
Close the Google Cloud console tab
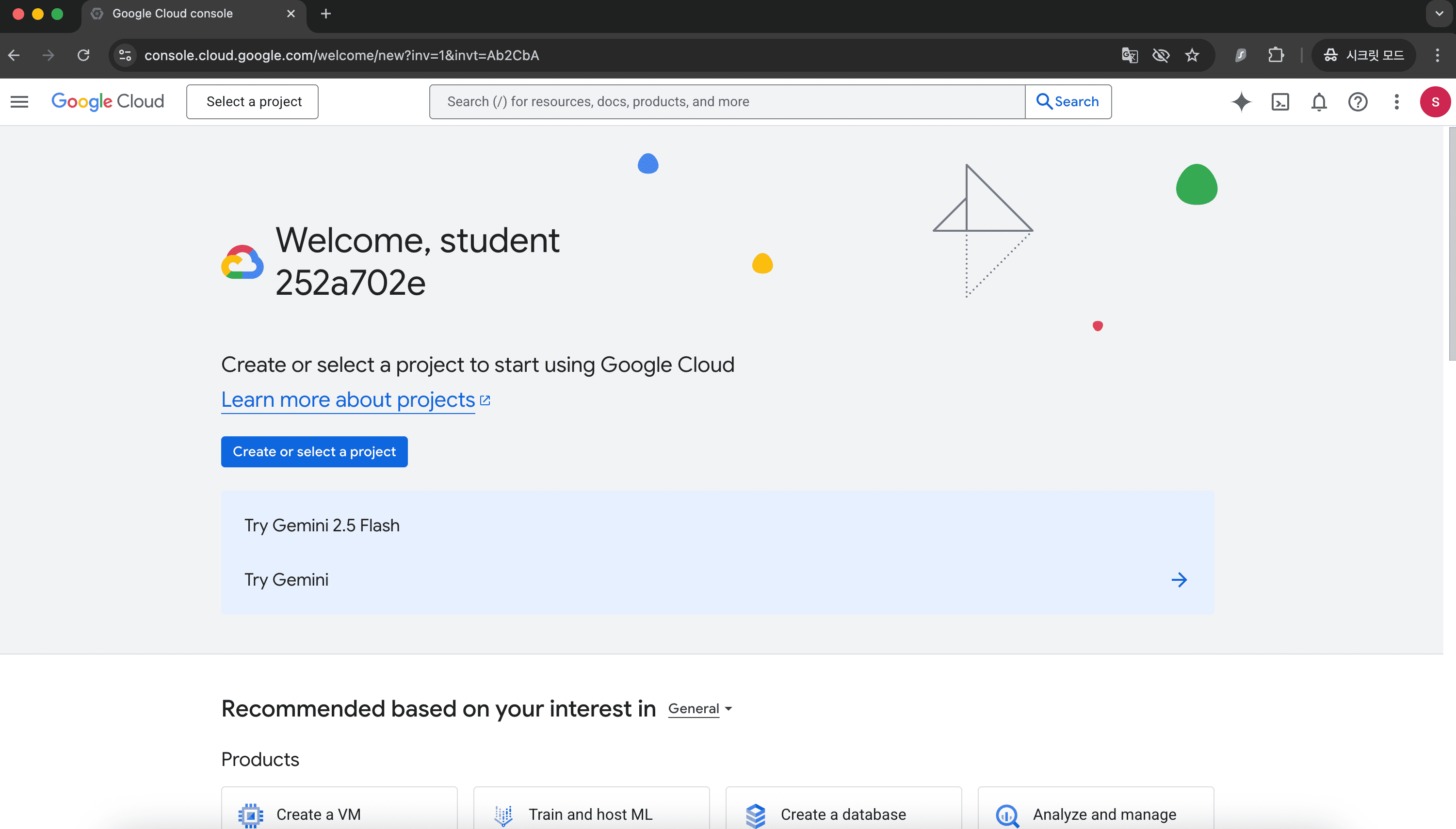(291, 14)
